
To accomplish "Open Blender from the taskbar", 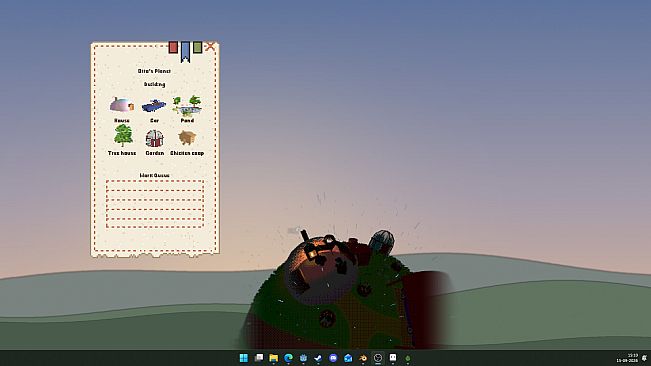I will (x=363, y=358).
